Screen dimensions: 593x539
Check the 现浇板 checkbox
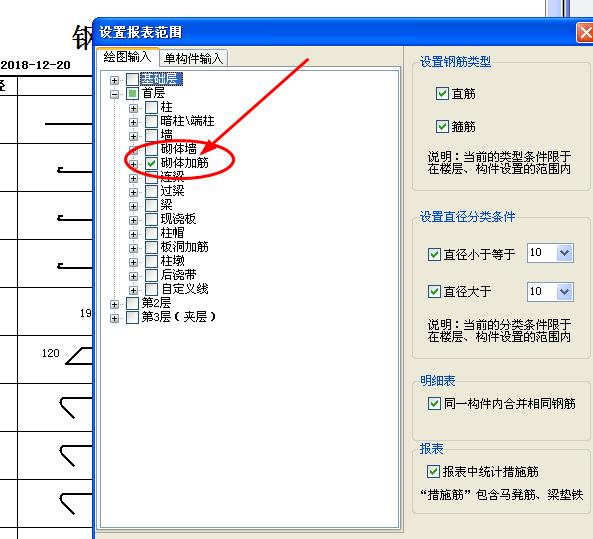(x=151, y=219)
